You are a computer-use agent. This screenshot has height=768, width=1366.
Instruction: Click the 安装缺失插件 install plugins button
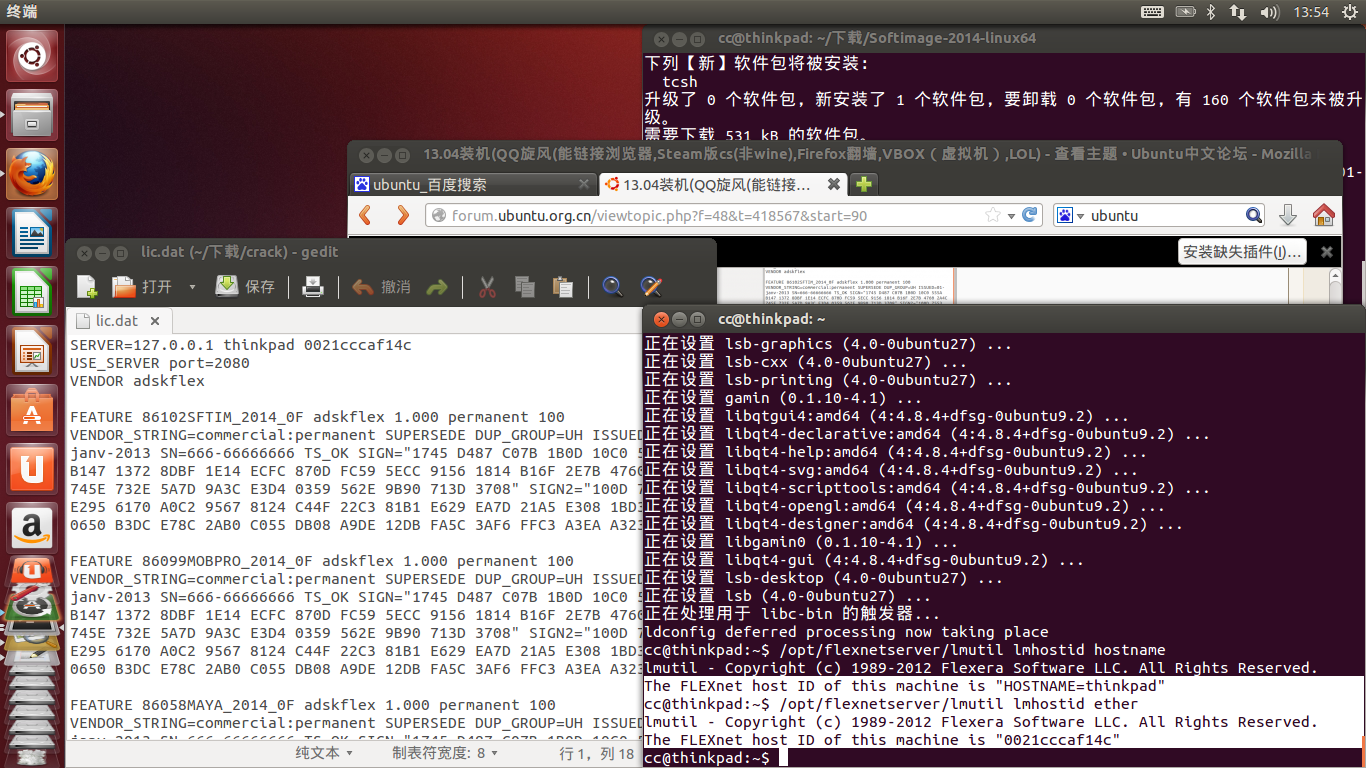[x=1242, y=252]
